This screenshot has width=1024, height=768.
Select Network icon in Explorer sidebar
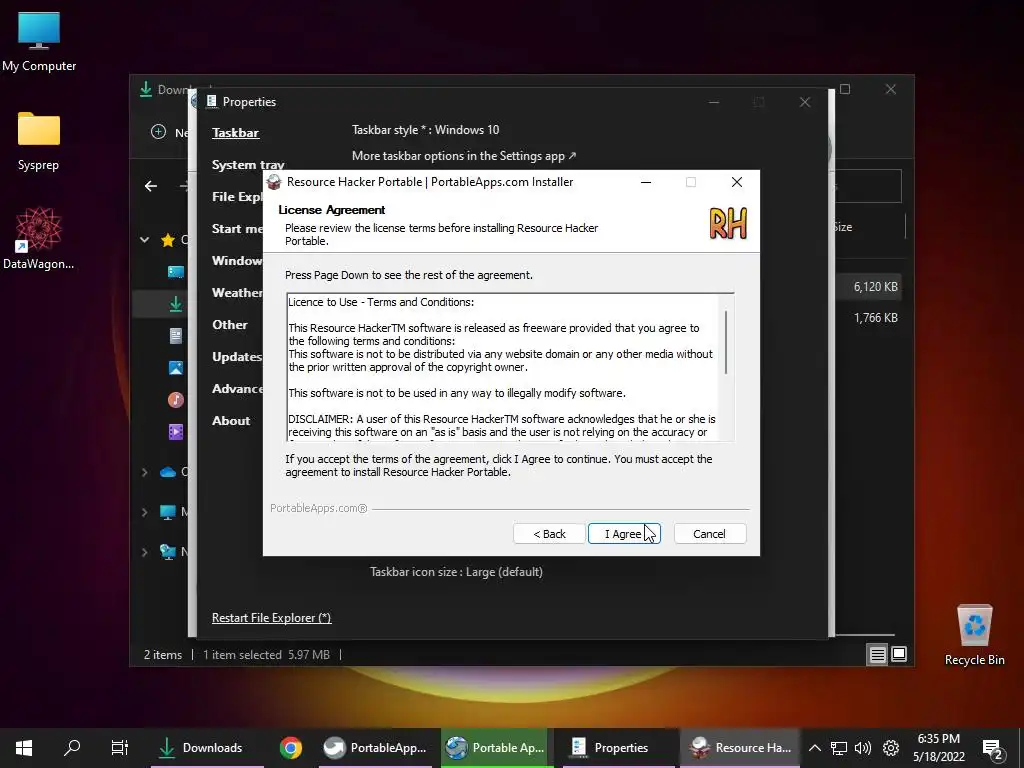[x=168, y=552]
